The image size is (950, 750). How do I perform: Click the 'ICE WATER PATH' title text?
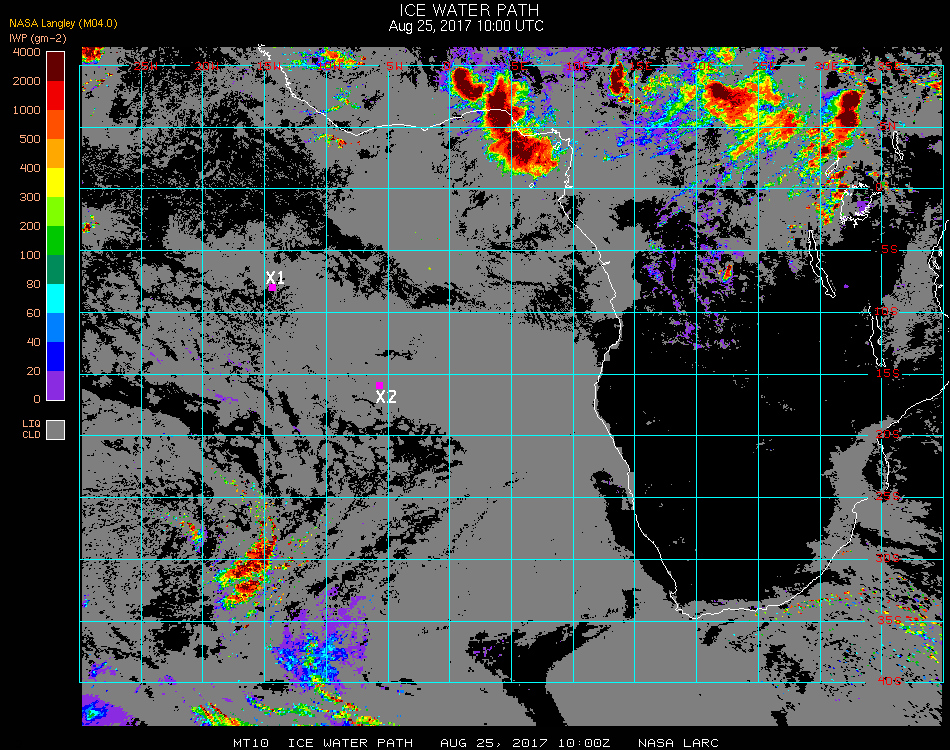469,10
